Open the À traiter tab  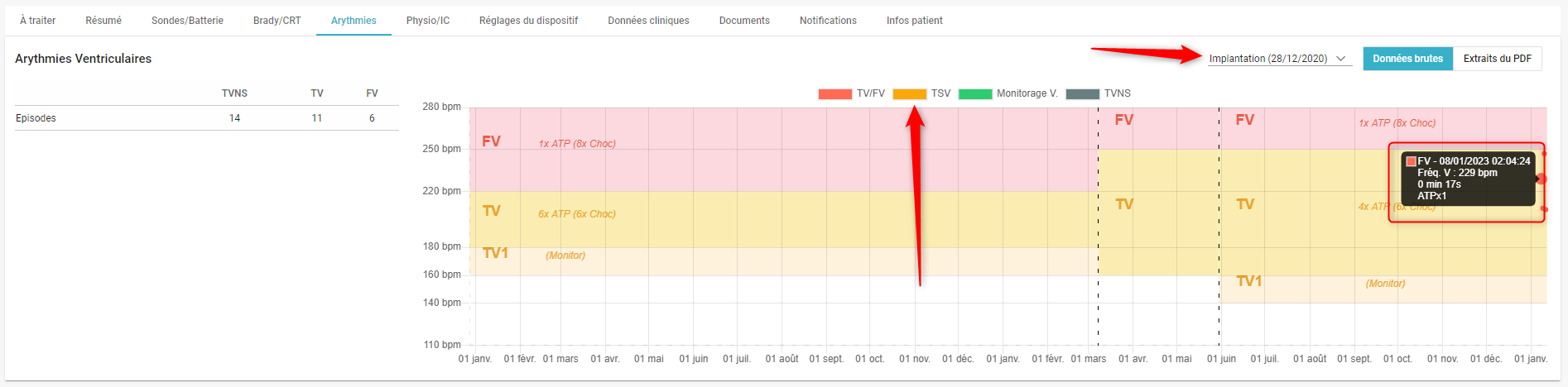tap(38, 21)
